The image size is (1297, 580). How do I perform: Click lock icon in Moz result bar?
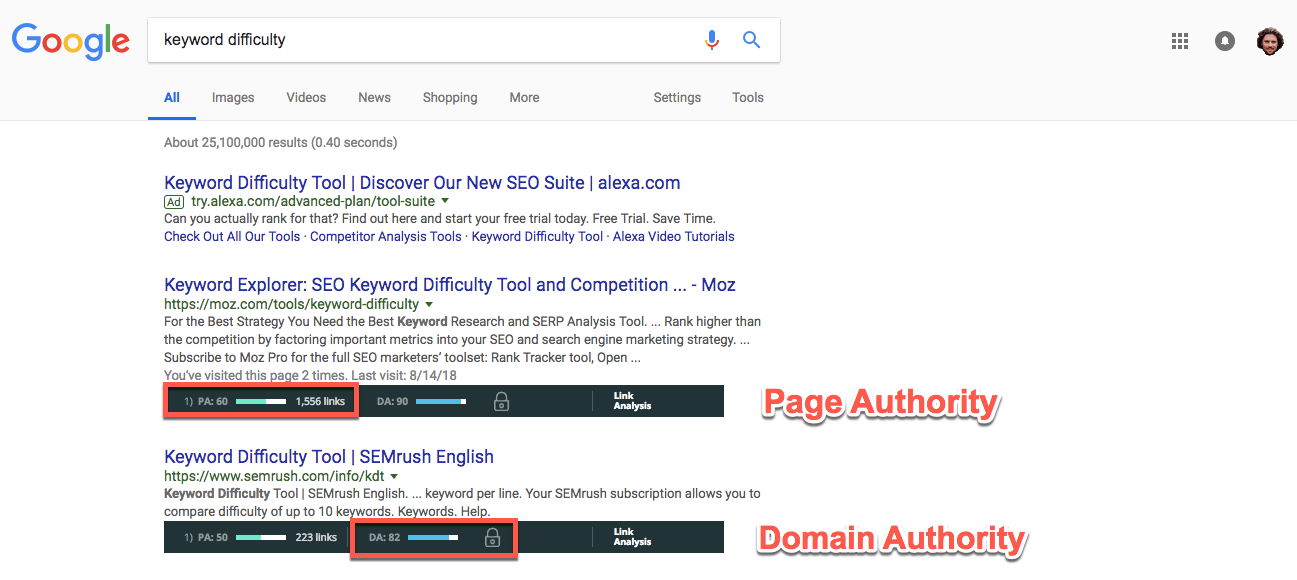(x=502, y=402)
